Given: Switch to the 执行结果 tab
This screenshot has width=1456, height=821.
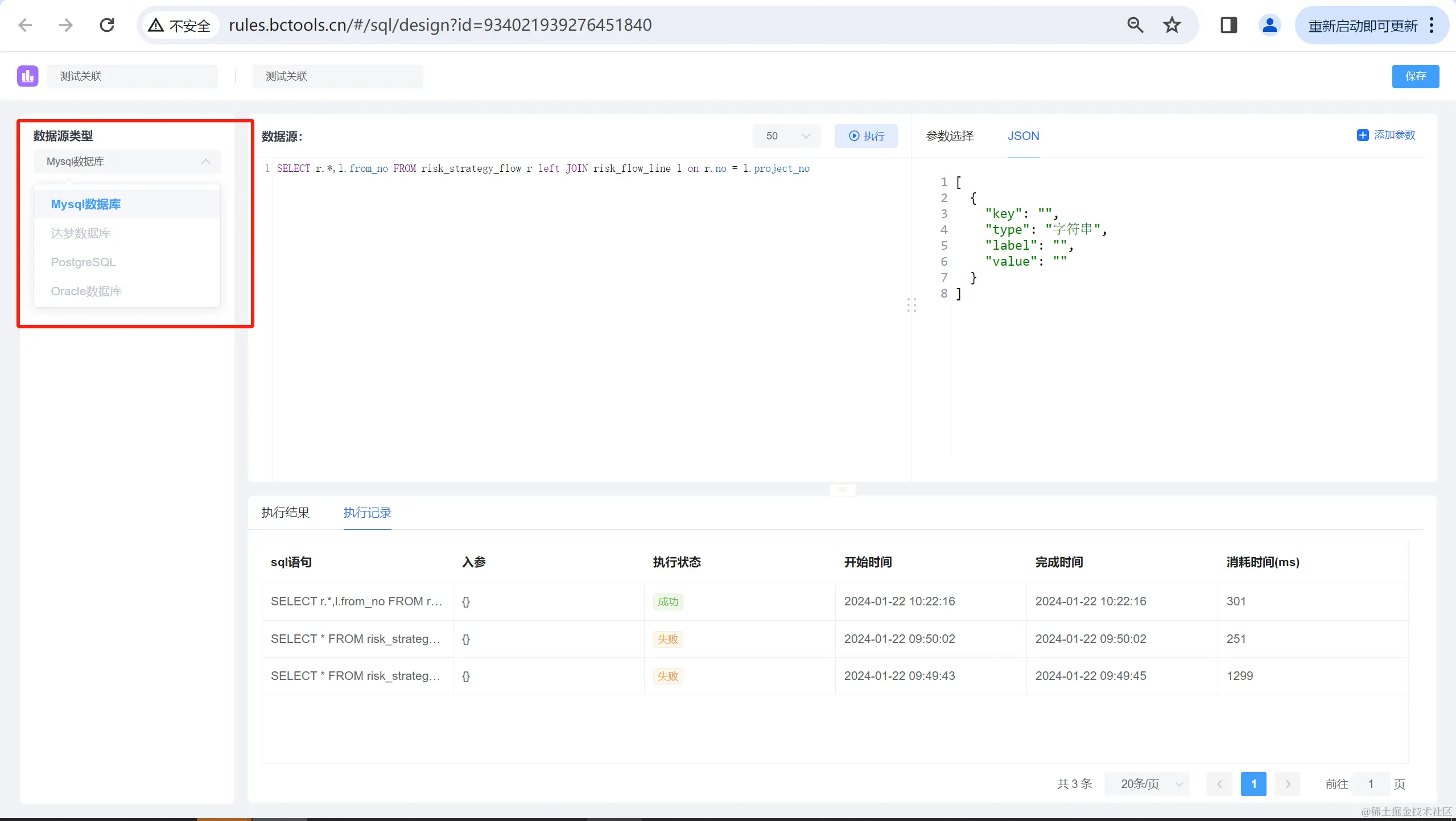Looking at the screenshot, I should [286, 513].
